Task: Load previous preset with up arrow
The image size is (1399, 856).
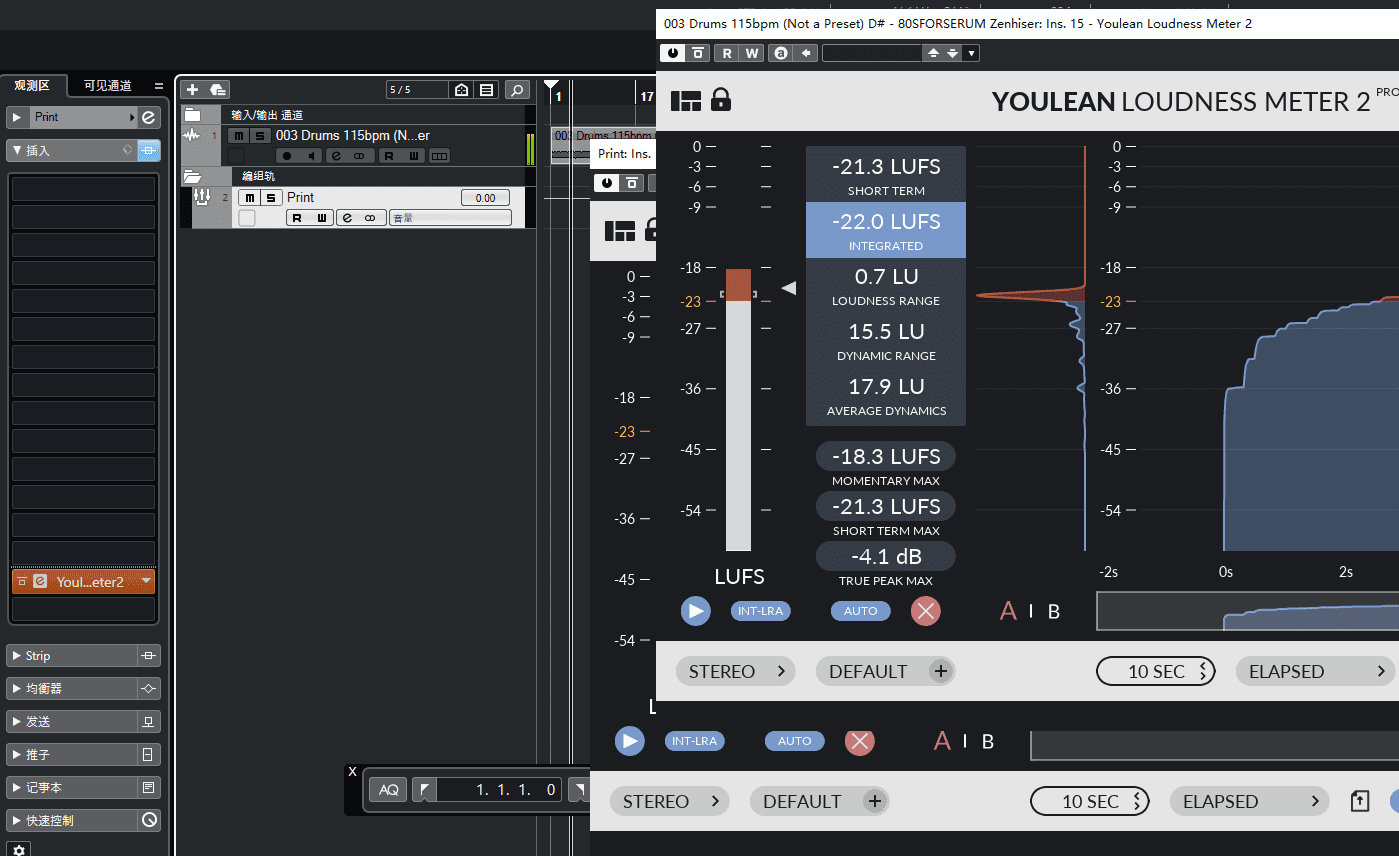Action: 933,52
